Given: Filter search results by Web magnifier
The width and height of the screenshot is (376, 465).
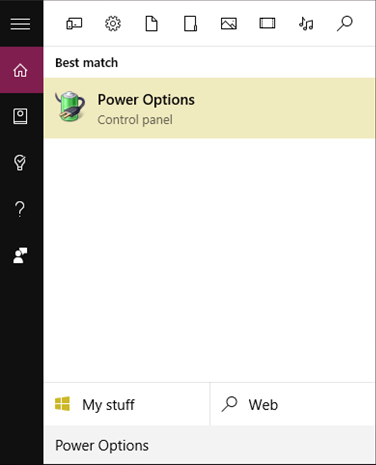Looking at the screenshot, I should click(345, 24).
